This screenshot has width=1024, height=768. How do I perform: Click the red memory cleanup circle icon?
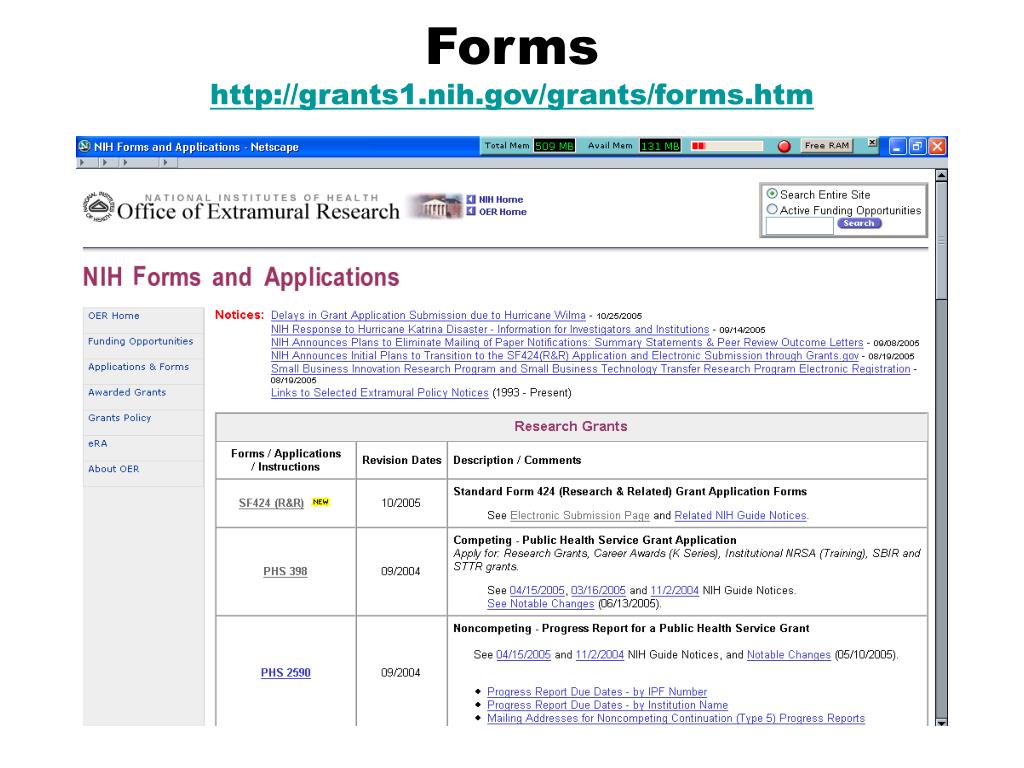(784, 146)
